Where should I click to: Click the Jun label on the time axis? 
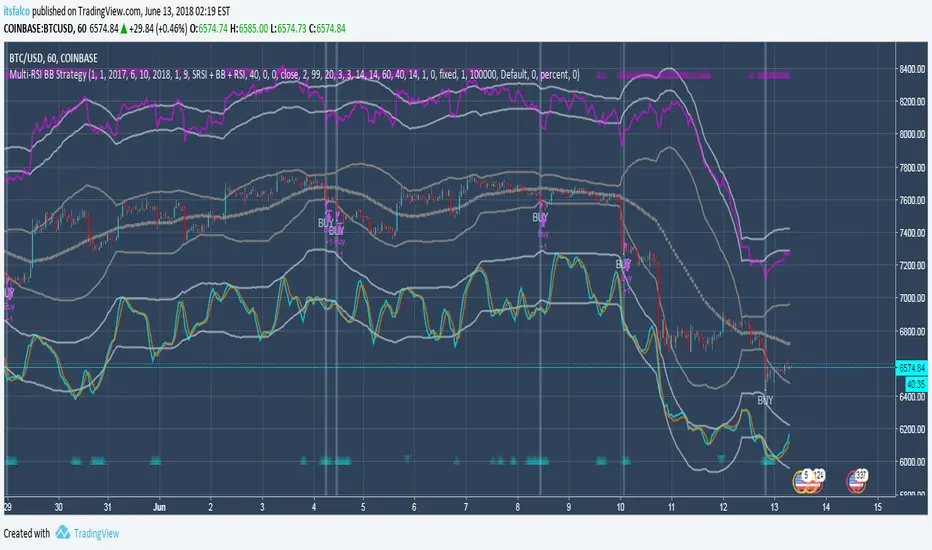point(159,507)
